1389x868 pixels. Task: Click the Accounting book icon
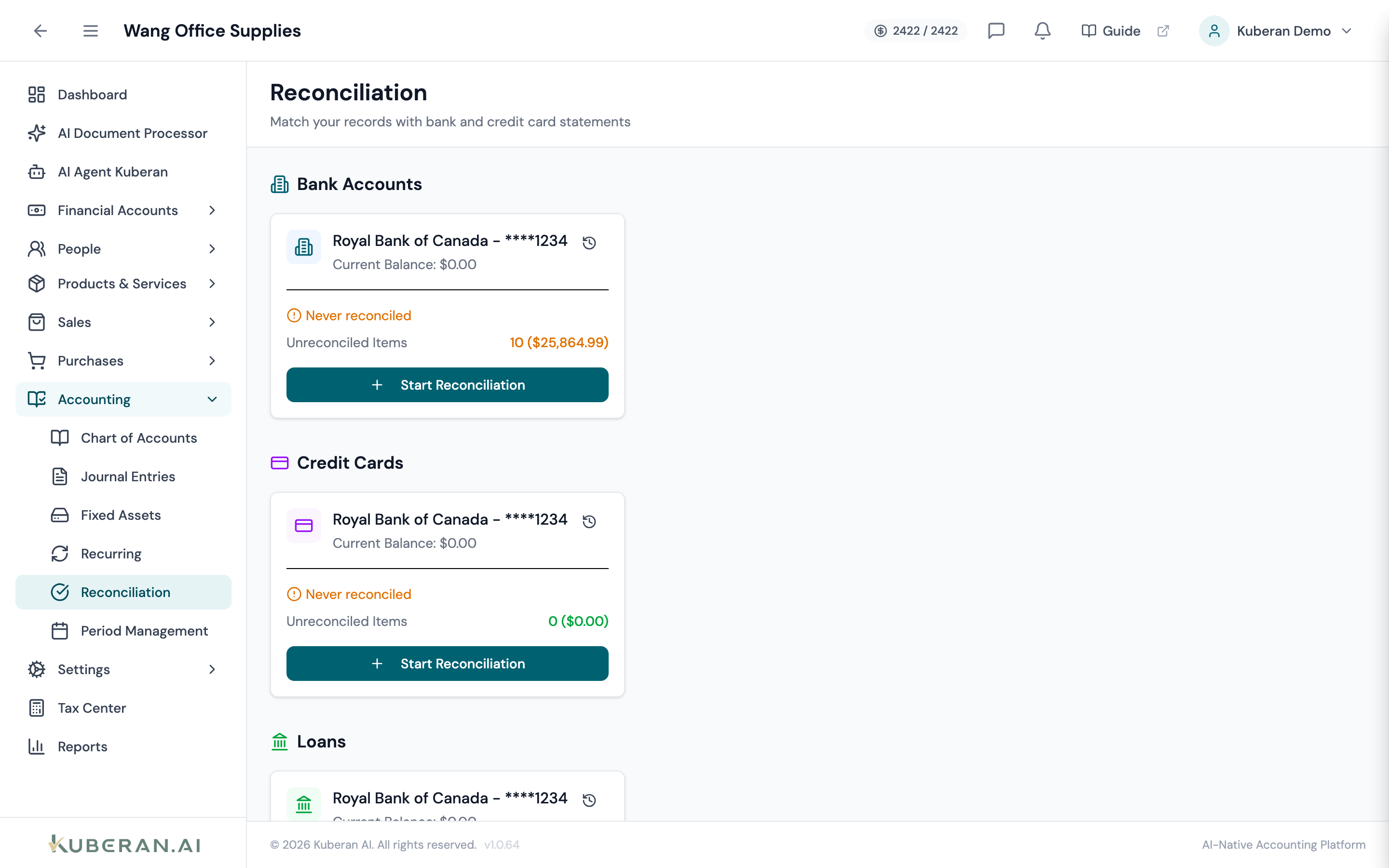coord(37,400)
